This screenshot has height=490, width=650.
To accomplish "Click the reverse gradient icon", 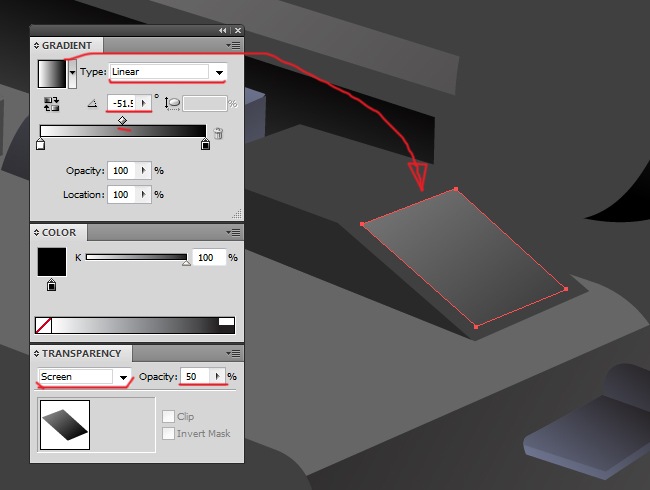I will pyautogui.click(x=51, y=104).
